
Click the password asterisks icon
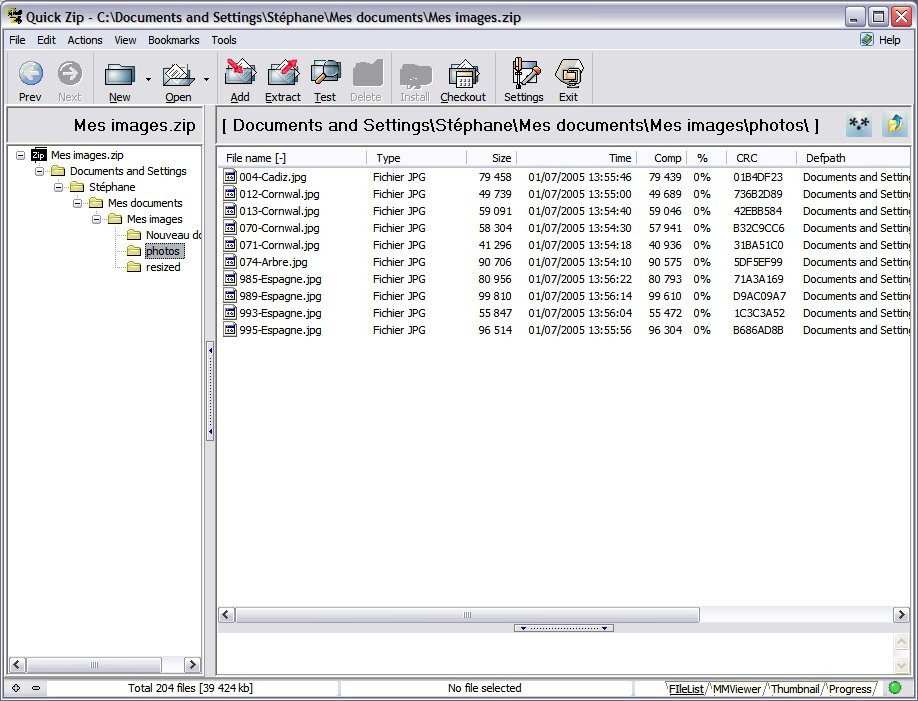coord(858,125)
